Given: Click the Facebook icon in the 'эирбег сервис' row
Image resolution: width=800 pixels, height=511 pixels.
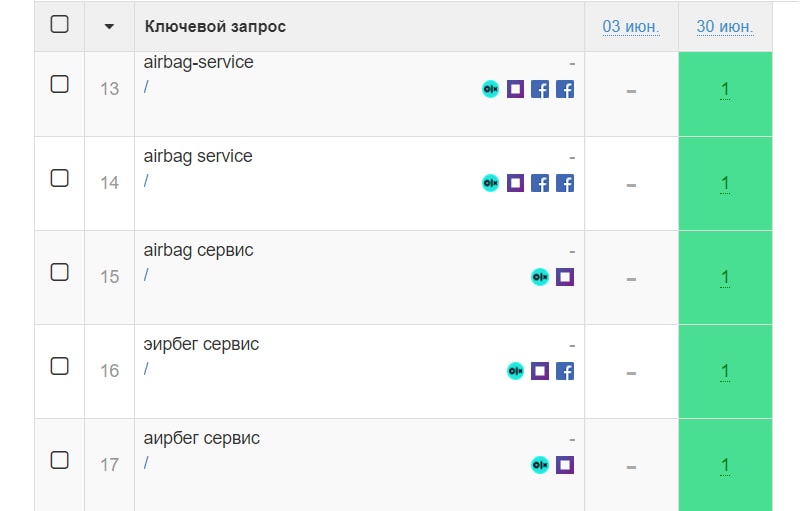Looking at the screenshot, I should click(565, 371).
